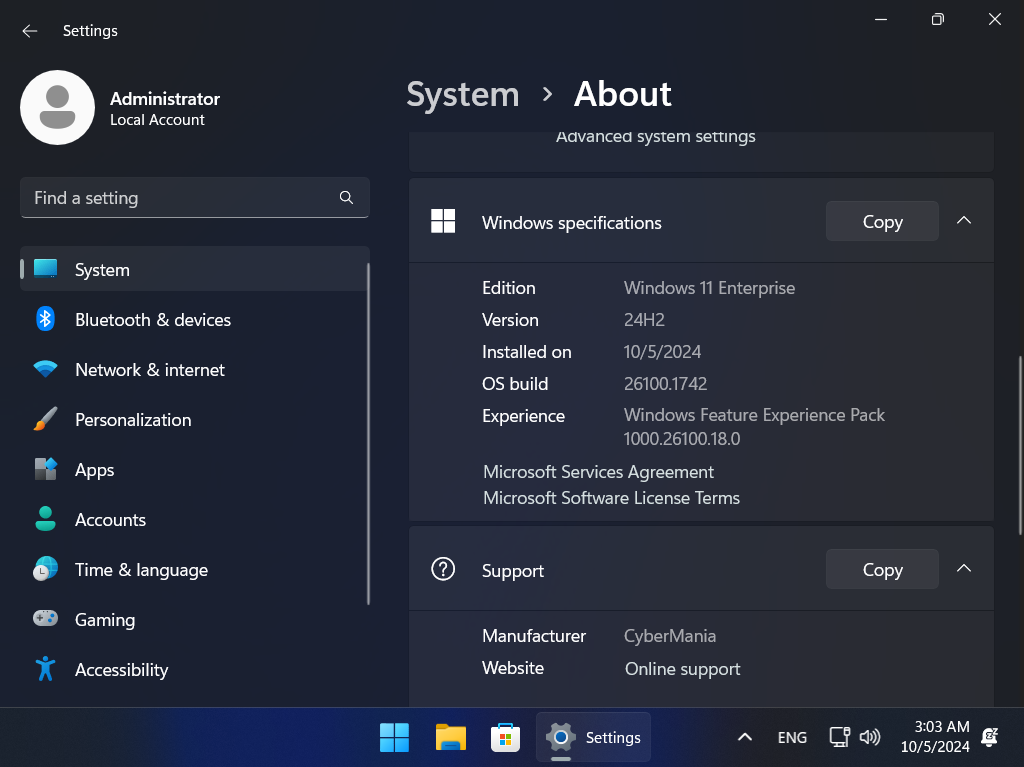Open the clock and date flyout
The image size is (1024, 767).
click(x=935, y=737)
